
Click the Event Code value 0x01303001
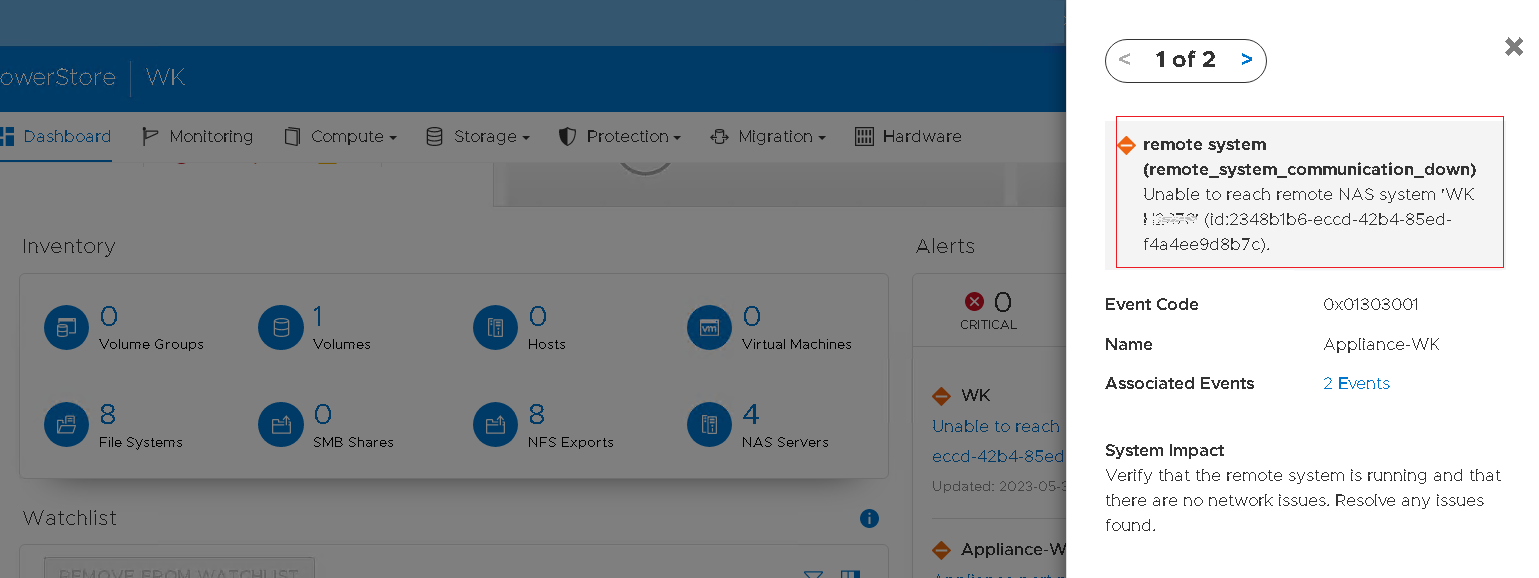1370,304
